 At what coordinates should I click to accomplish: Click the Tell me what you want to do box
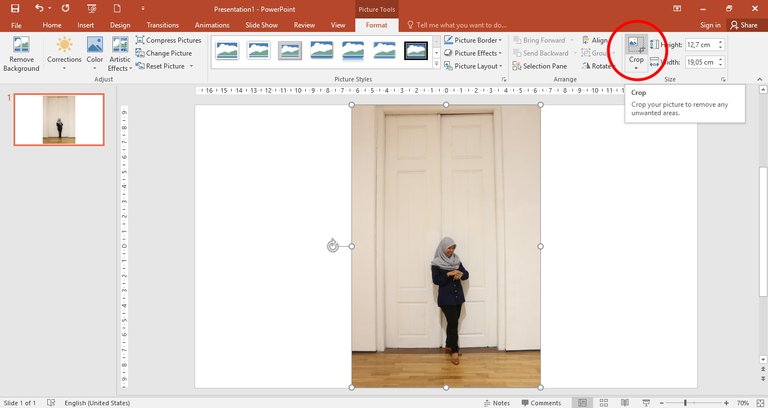click(457, 25)
